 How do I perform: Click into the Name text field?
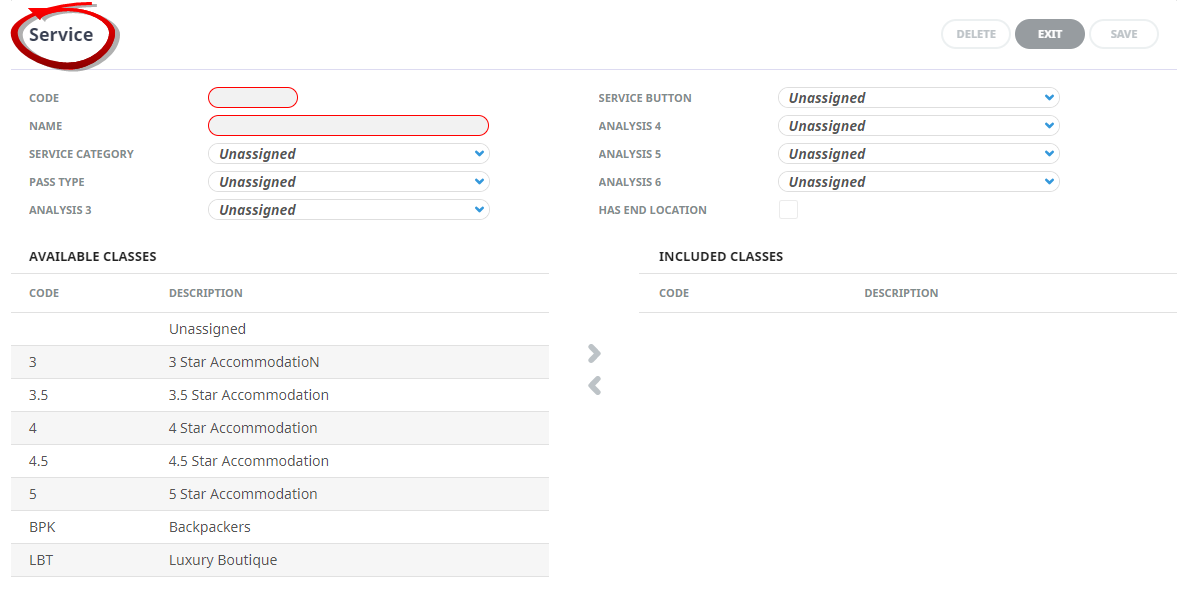point(348,126)
